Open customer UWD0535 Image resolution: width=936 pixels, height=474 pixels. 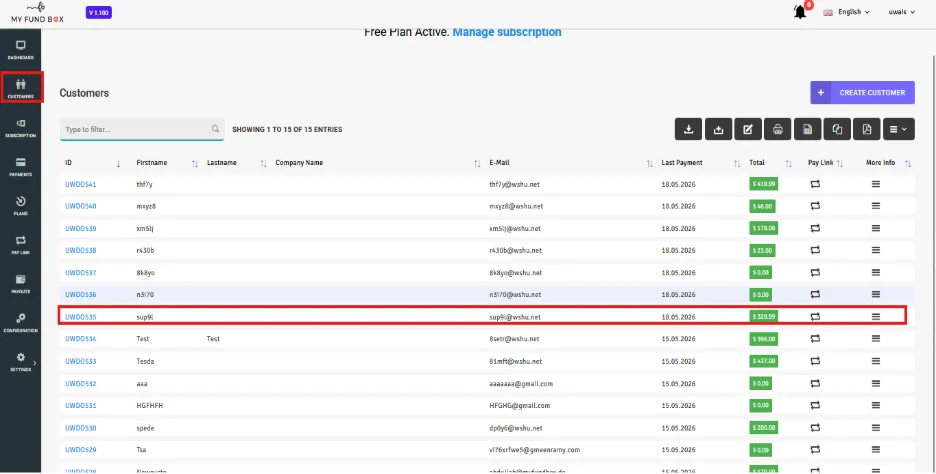(81, 317)
